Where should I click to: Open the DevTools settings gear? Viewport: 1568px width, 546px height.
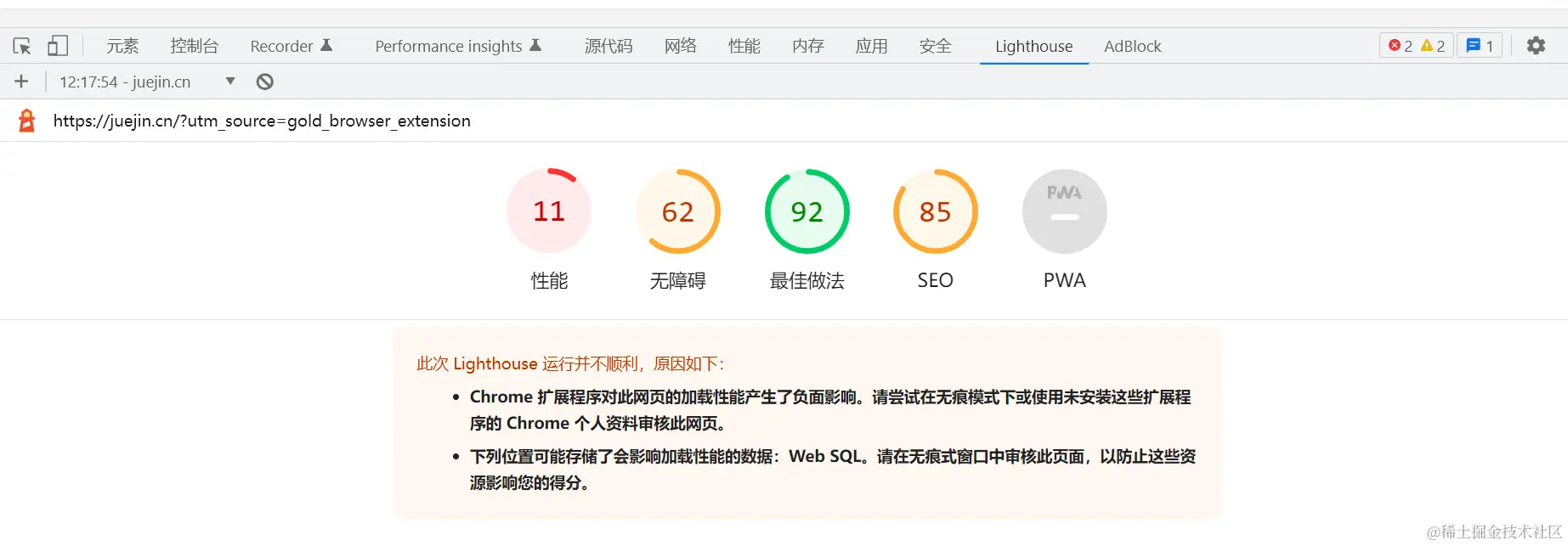(1536, 46)
